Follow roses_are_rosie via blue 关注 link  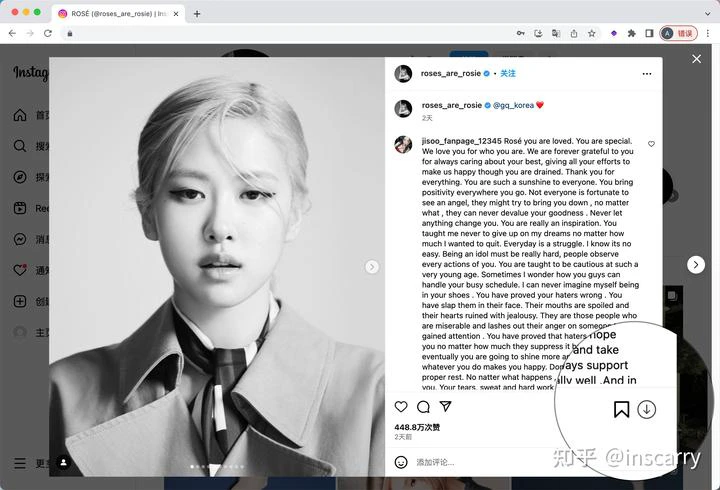pos(507,73)
